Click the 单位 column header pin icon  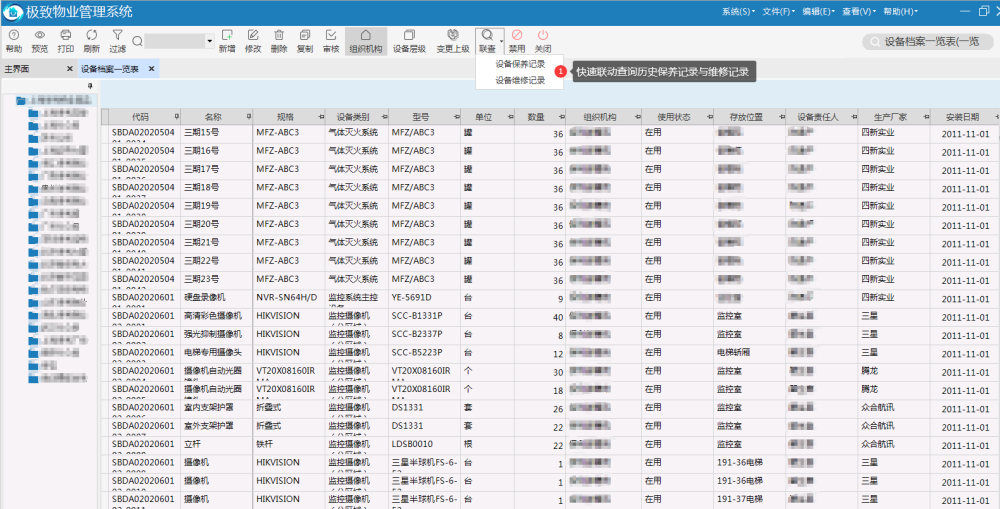point(510,117)
